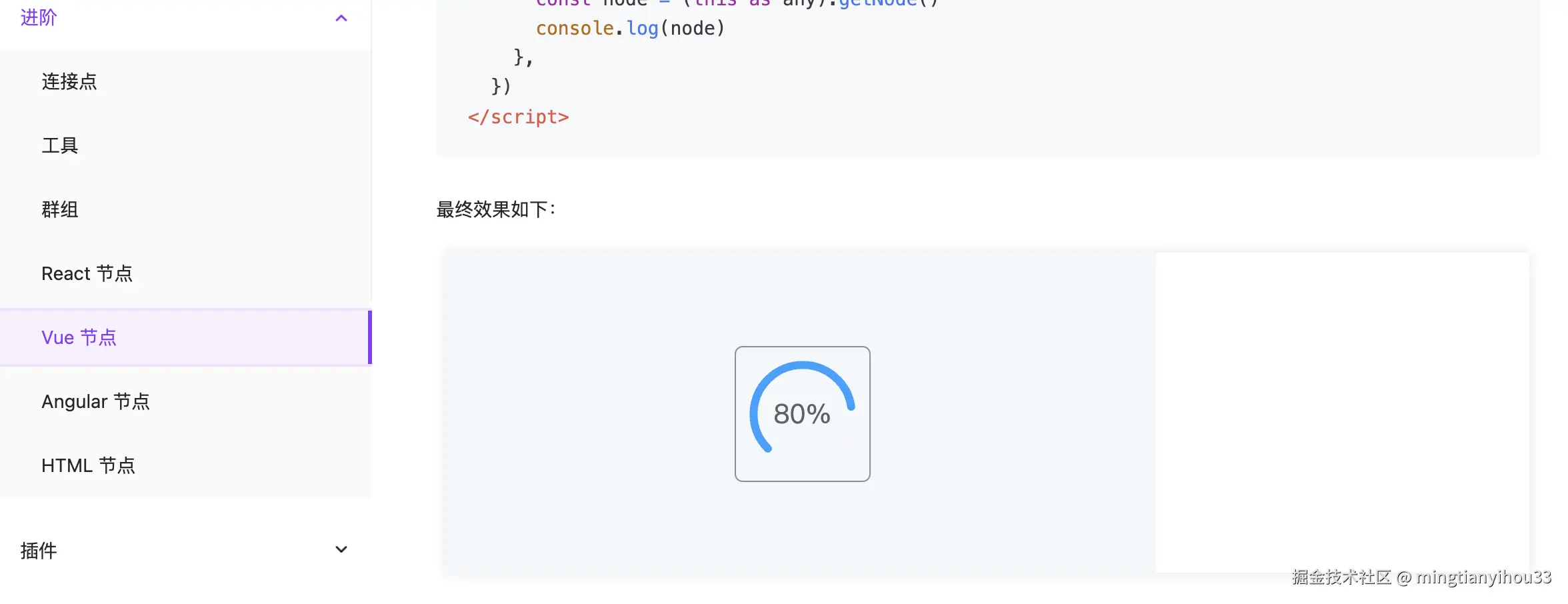
Task: Navigate to the 群组 page
Action: click(60, 209)
